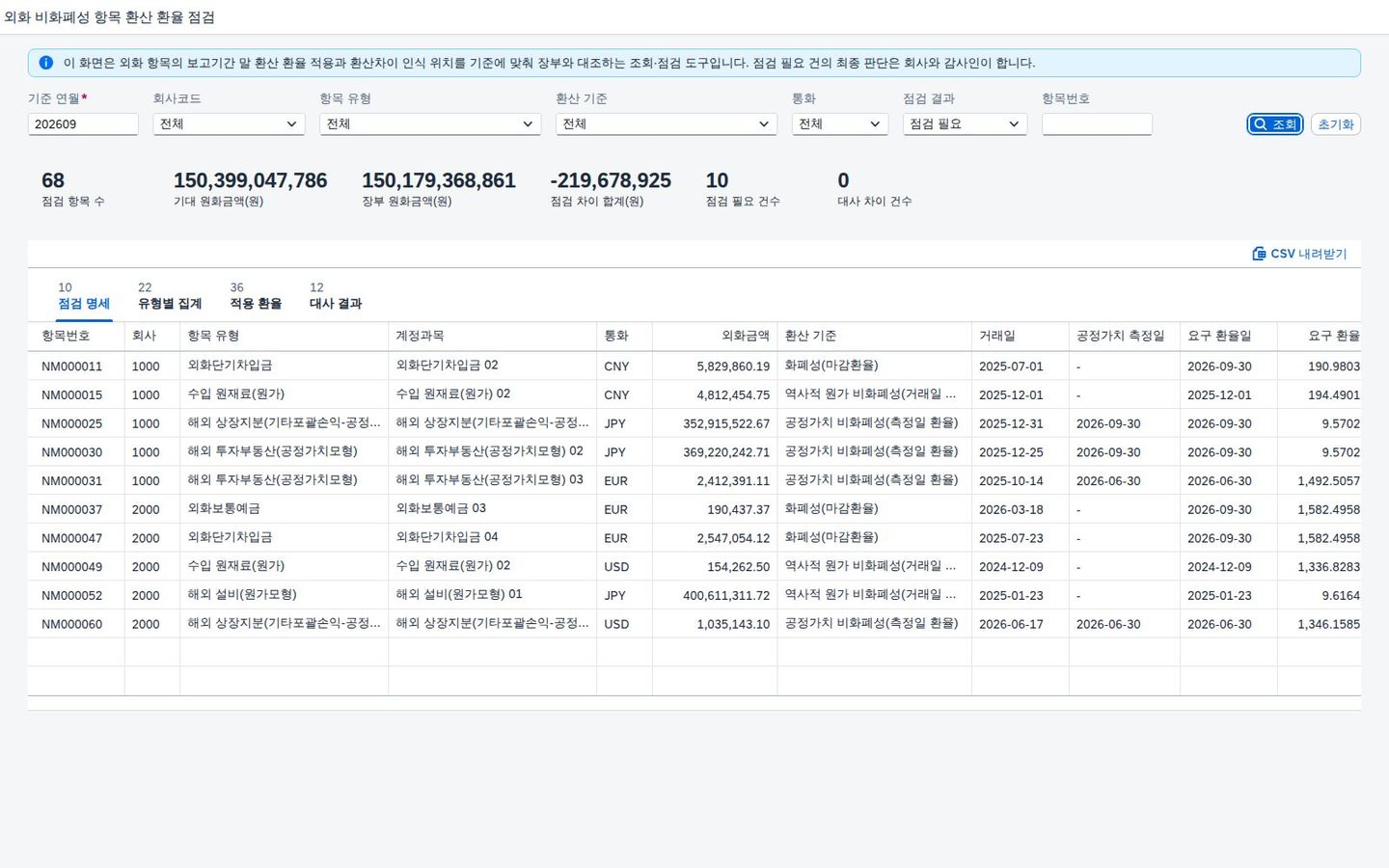The image size is (1389, 868).
Task: Click the 외화보통예금 03 account cell
Action: 441,508
